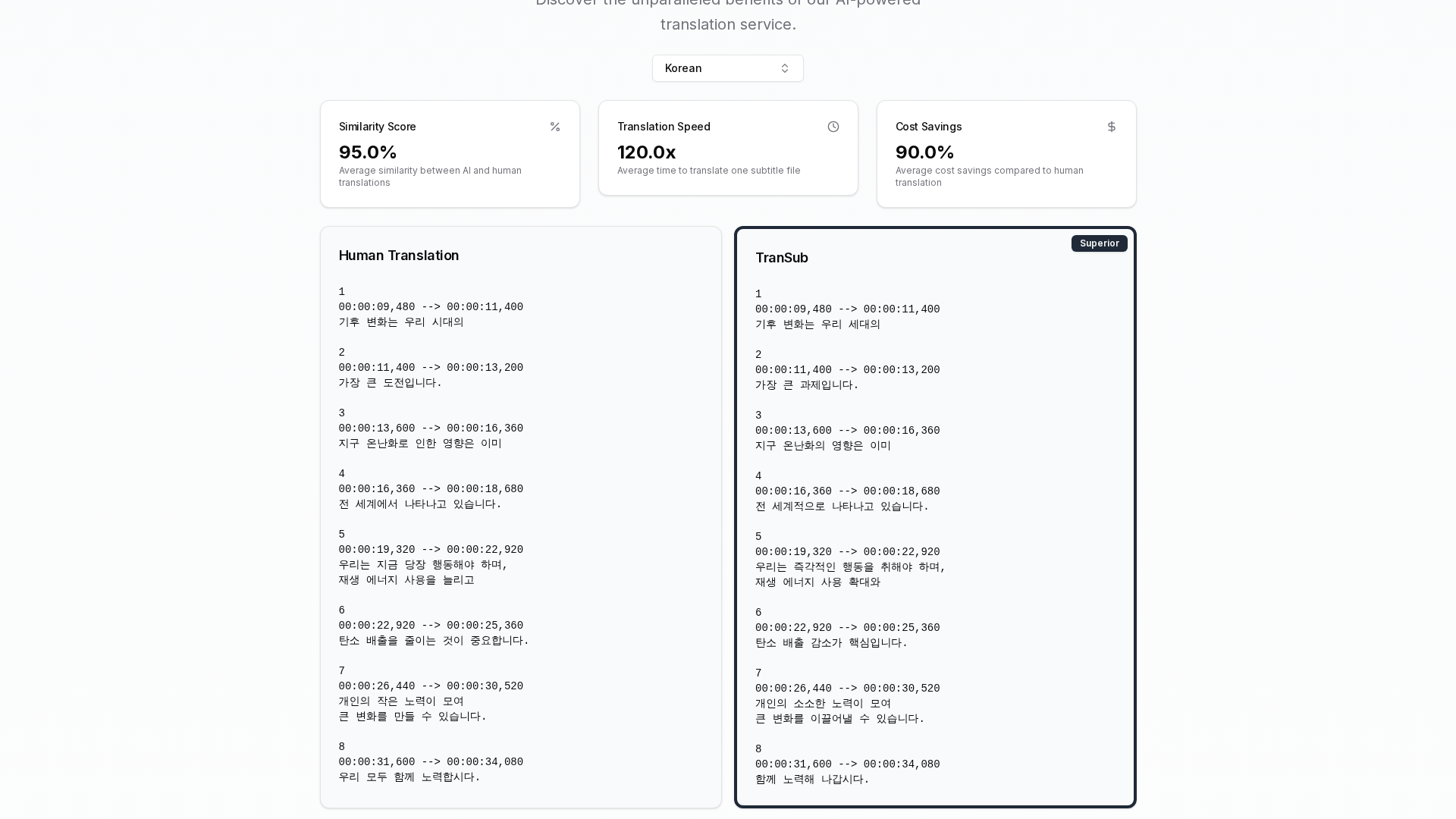Click the percent icon on Similarity Score

[555, 127]
